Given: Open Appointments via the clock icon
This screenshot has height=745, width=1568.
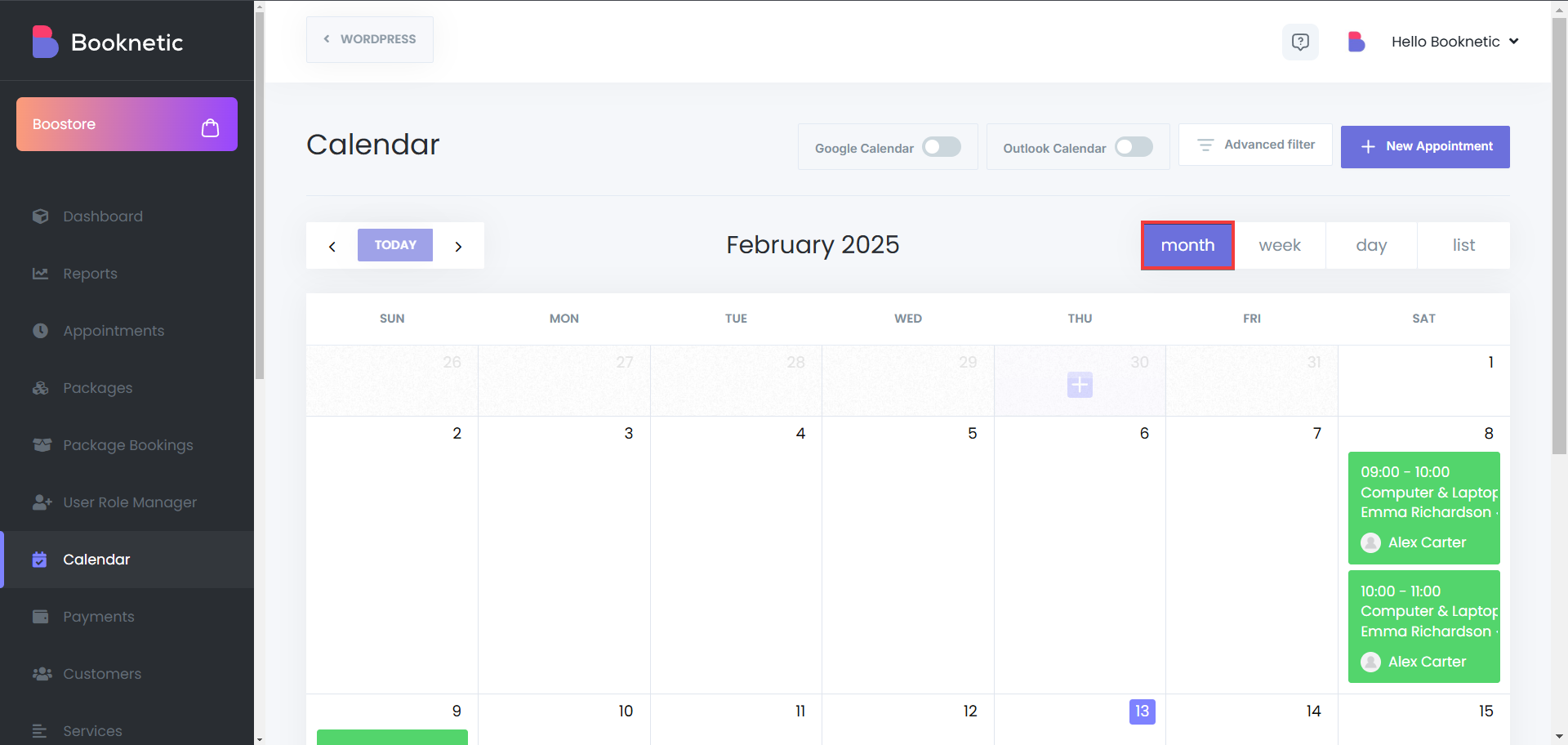Looking at the screenshot, I should (x=41, y=331).
